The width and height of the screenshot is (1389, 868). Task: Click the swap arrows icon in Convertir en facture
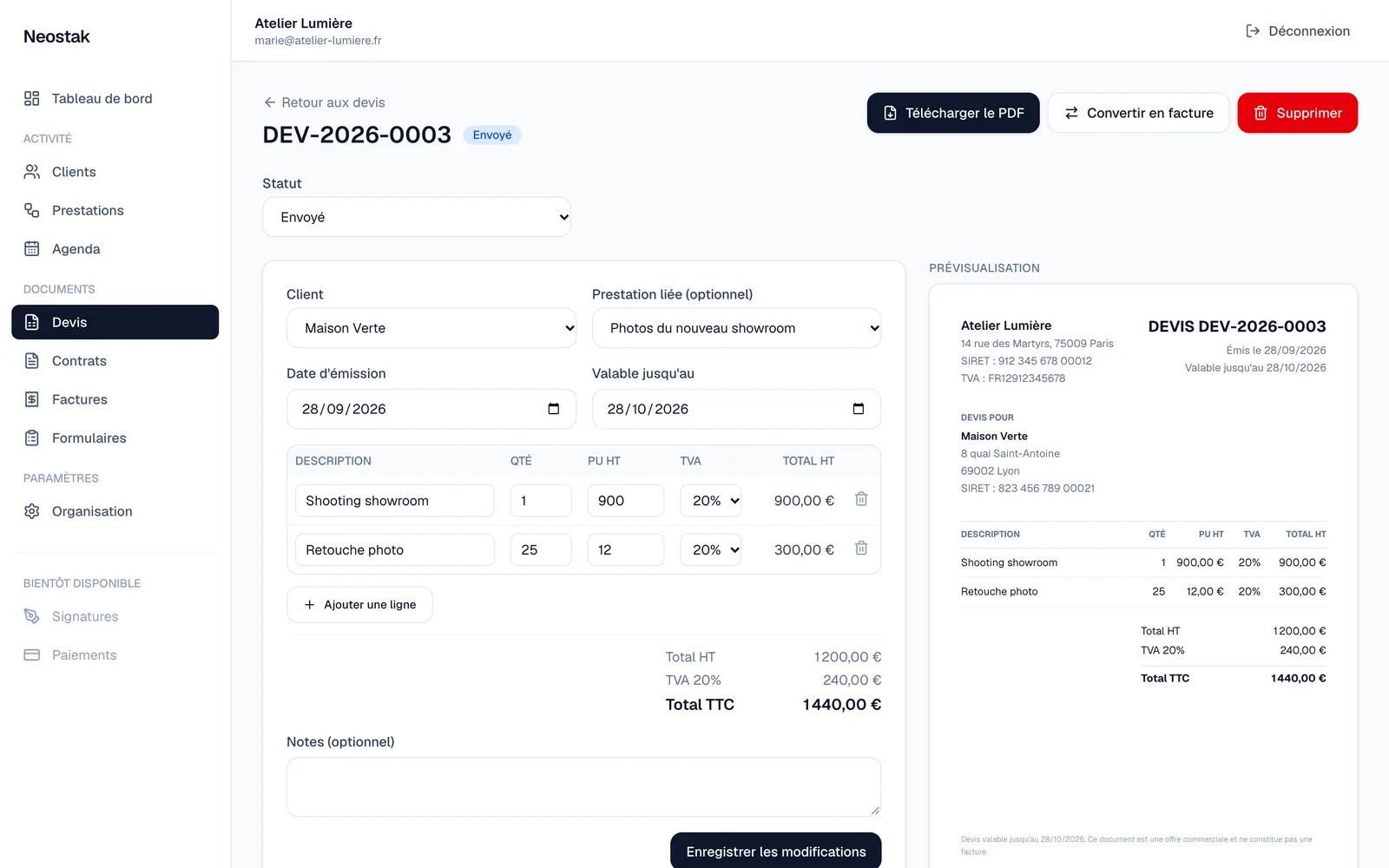pos(1071,113)
